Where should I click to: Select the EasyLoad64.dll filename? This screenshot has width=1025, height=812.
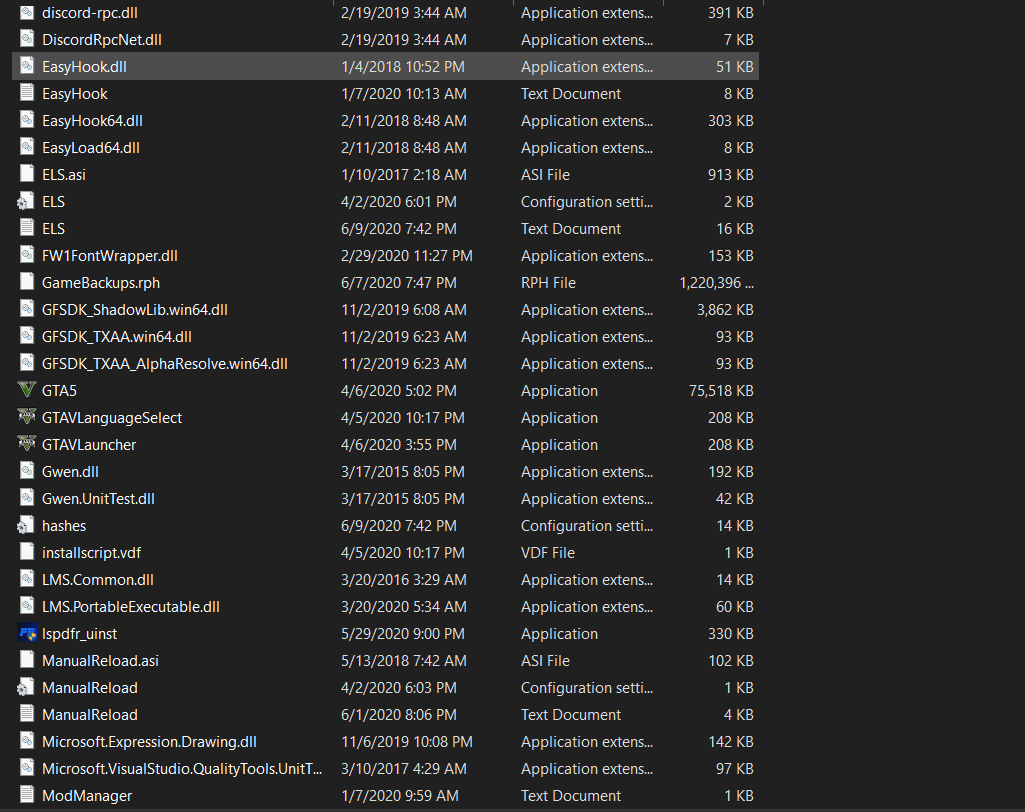coord(91,148)
